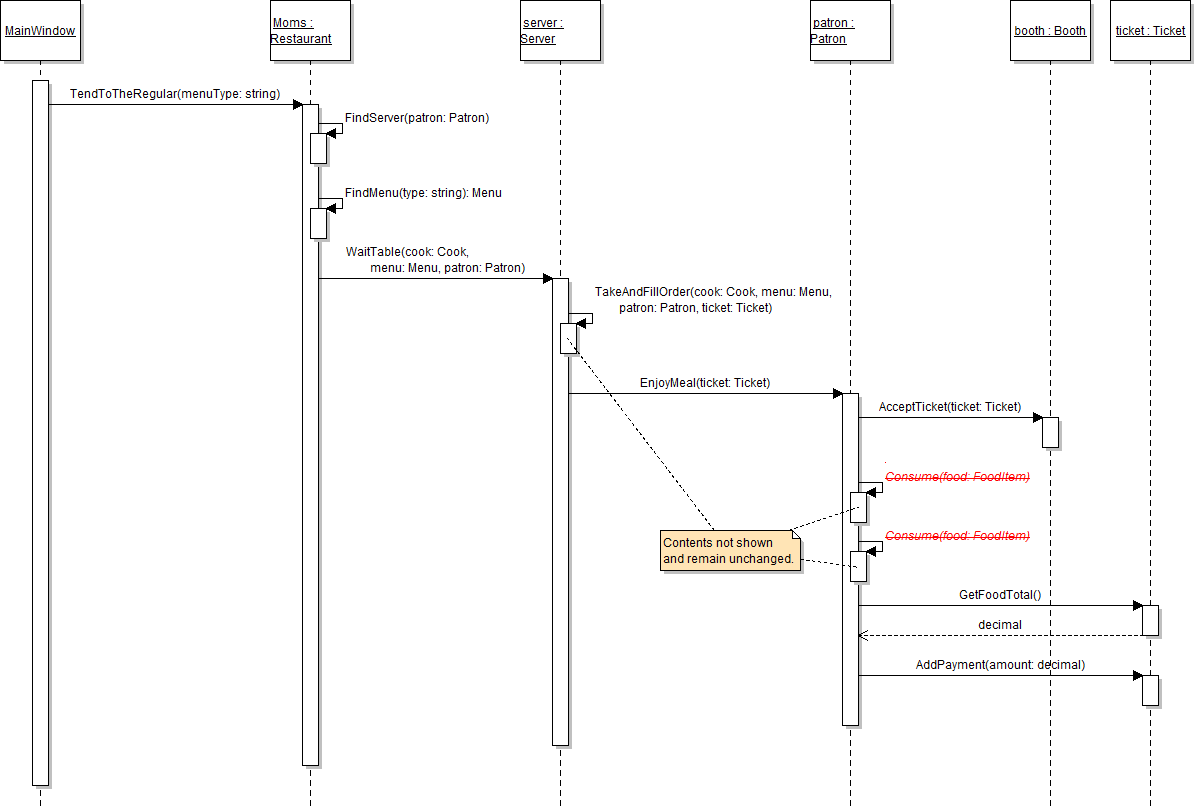
Task: Select the MainWindow lifeline header box
Action: [40, 31]
